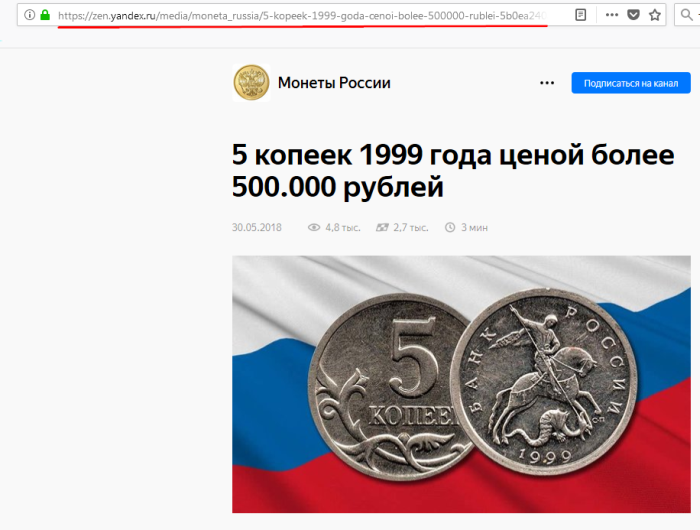700x530 pixels.
Task: Click the URL address field
Action: 302,16
